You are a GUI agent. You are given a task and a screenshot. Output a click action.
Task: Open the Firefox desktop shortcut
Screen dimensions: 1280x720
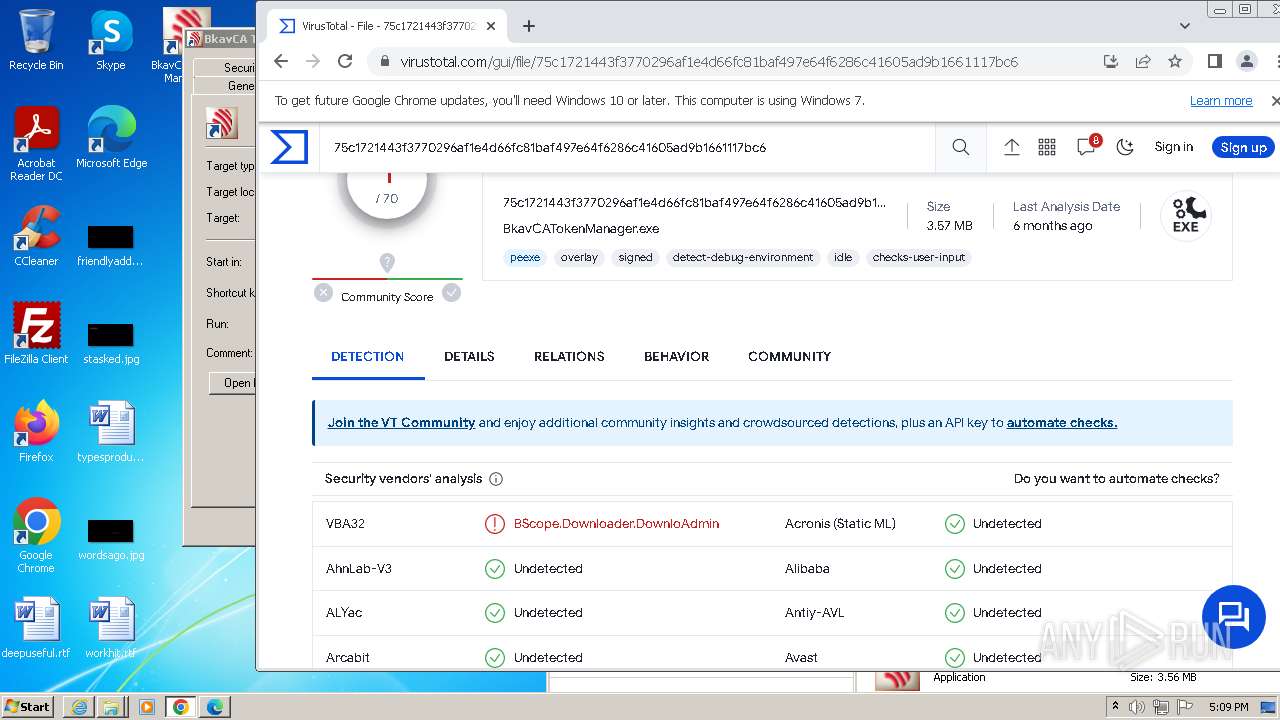[x=36, y=432]
